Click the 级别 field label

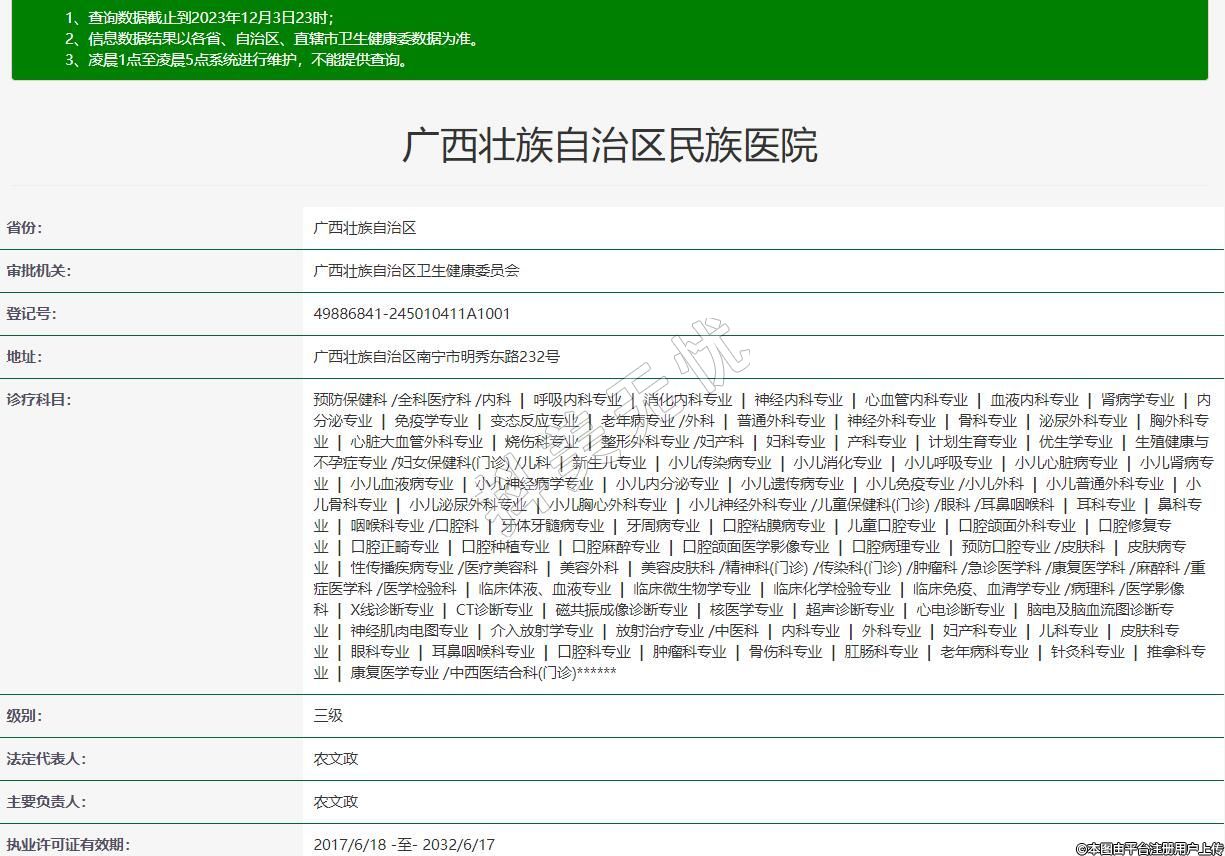(x=25, y=716)
